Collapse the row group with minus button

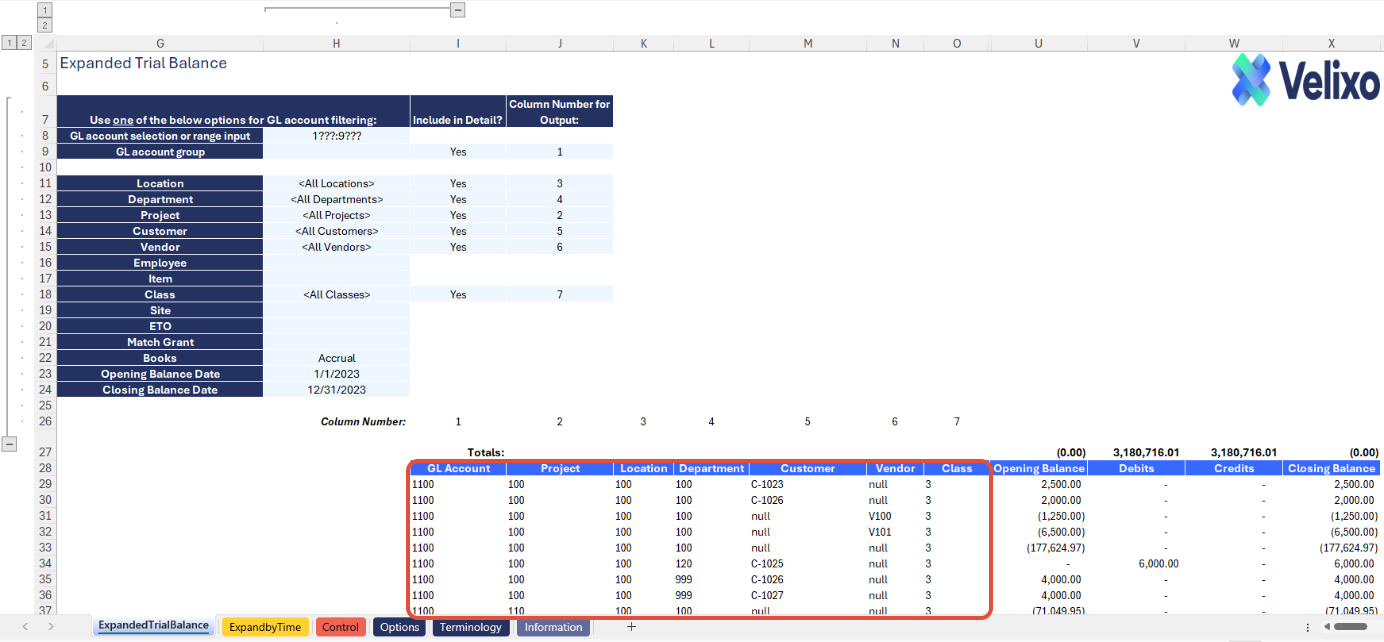(x=9, y=443)
